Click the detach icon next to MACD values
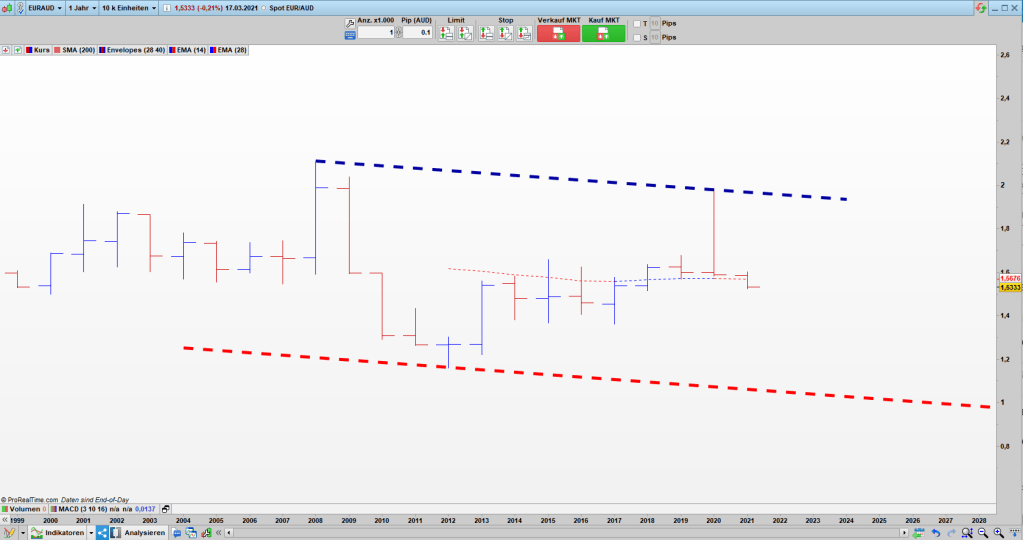 [x=166, y=509]
